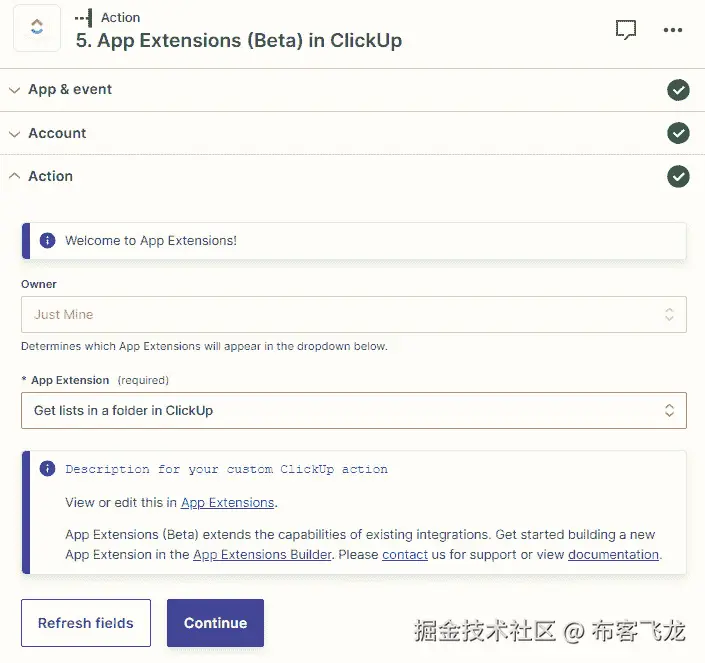This screenshot has width=705, height=663.
Task: Click info icon beside custom action description
Action: (48, 468)
